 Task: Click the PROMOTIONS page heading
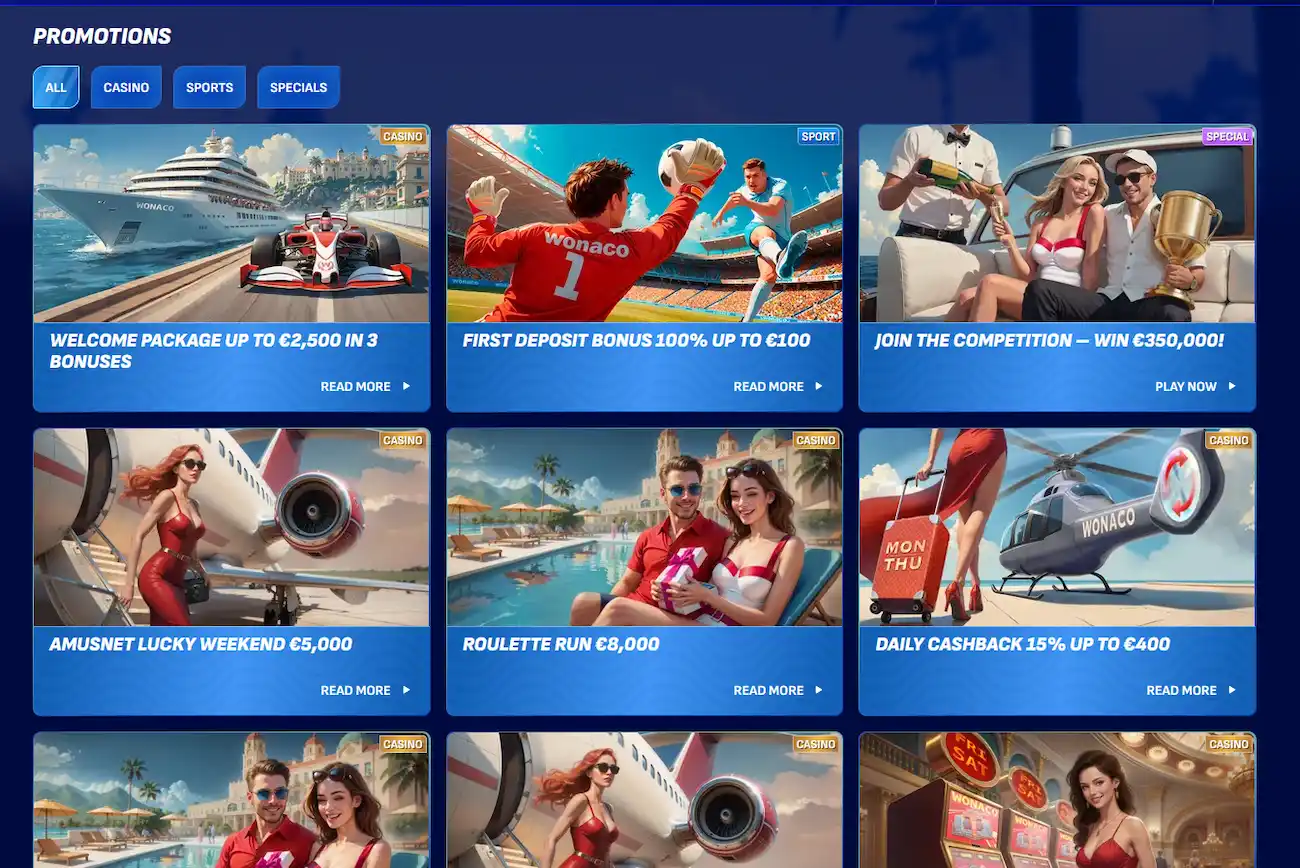coord(102,36)
